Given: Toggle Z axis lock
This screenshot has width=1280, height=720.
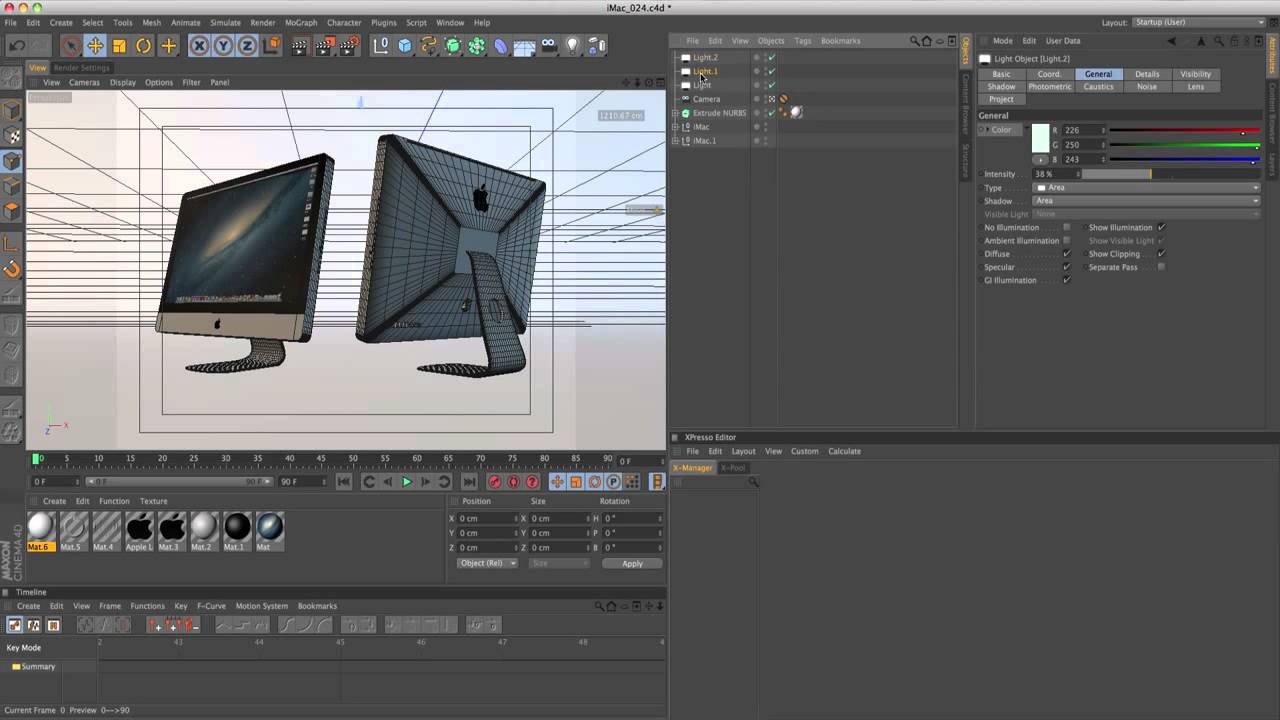Looking at the screenshot, I should pyautogui.click(x=247, y=45).
